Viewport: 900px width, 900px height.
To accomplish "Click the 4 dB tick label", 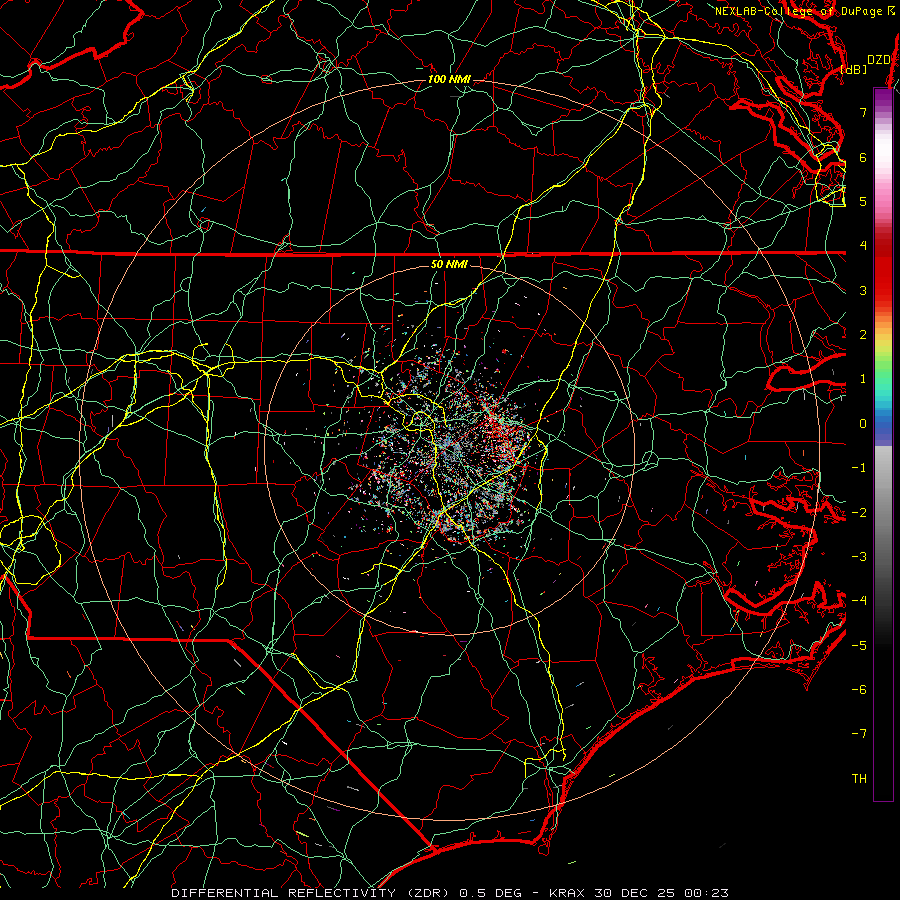I will (x=863, y=246).
